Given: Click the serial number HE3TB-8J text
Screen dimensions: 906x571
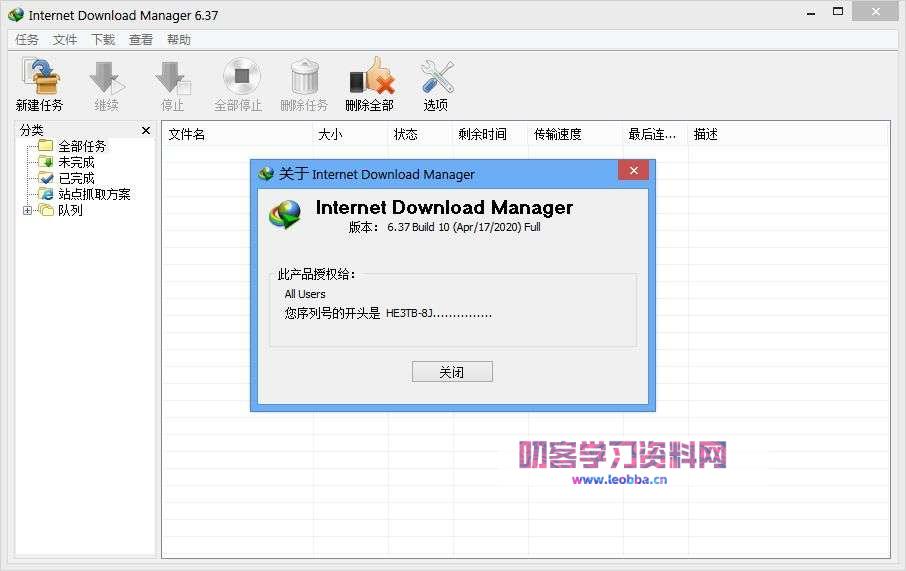Looking at the screenshot, I should pyautogui.click(x=439, y=314).
